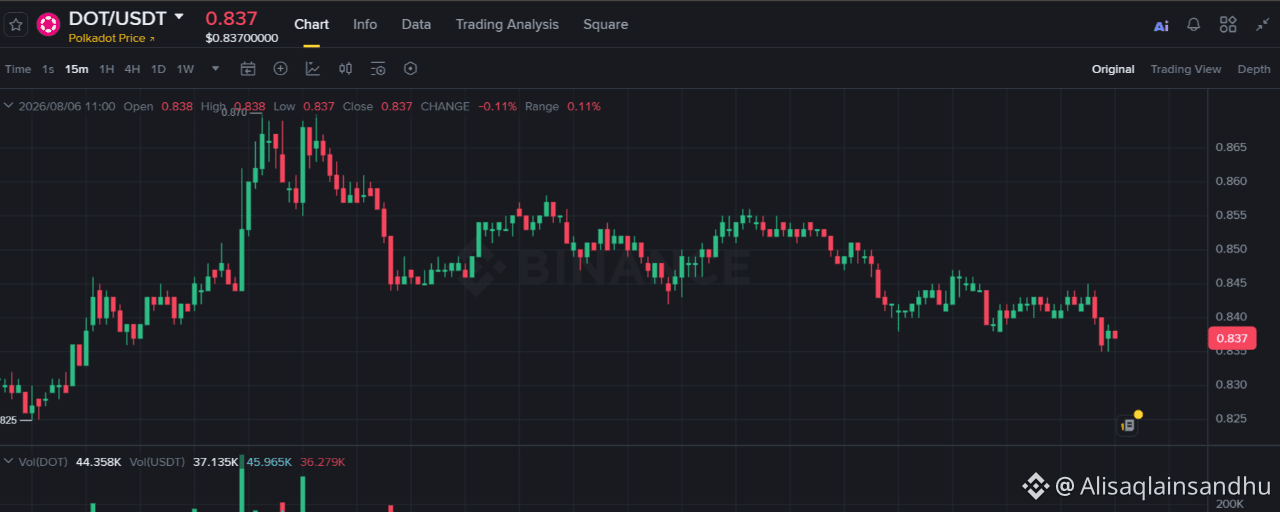Click the Low label in OHLC row
The width and height of the screenshot is (1280, 512).
click(284, 106)
